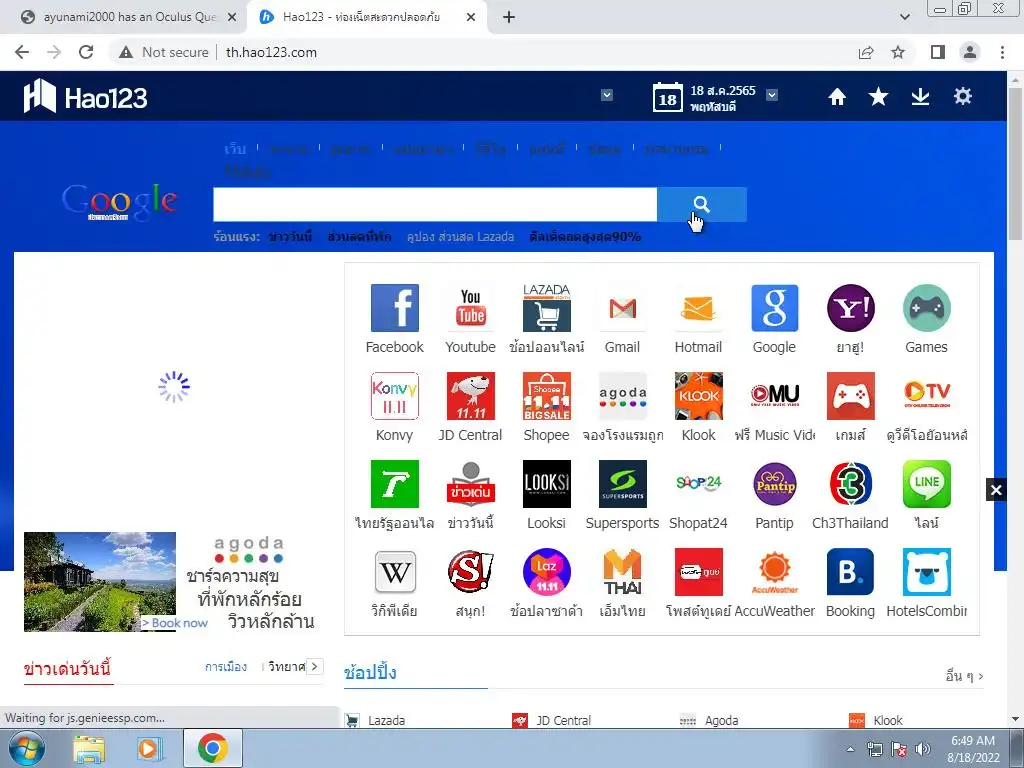Reload the page in Chrome
This screenshot has height=768, width=1024.
coord(86,52)
